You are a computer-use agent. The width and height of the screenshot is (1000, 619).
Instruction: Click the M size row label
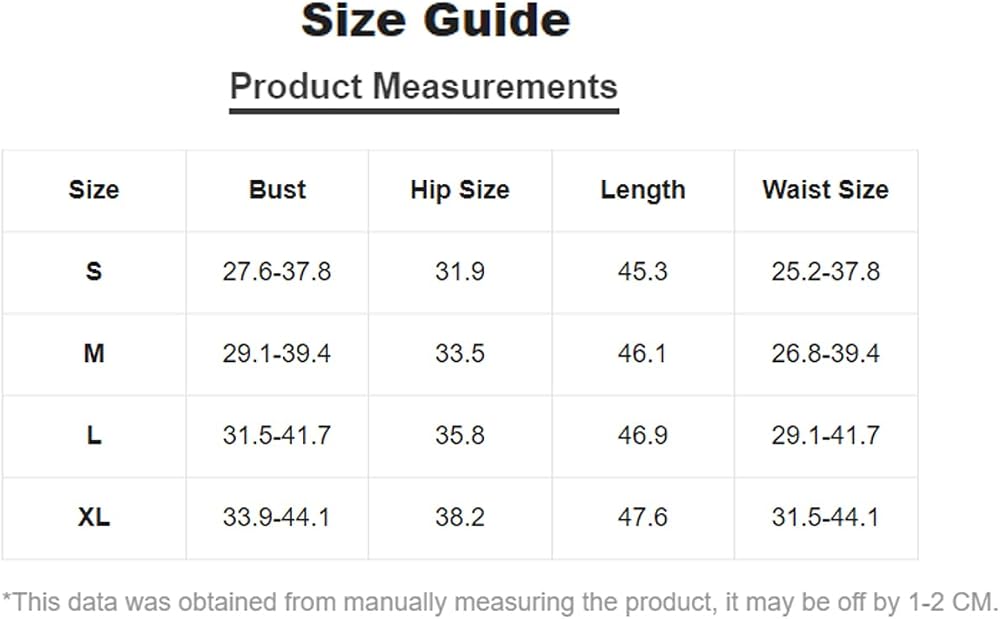pos(94,353)
